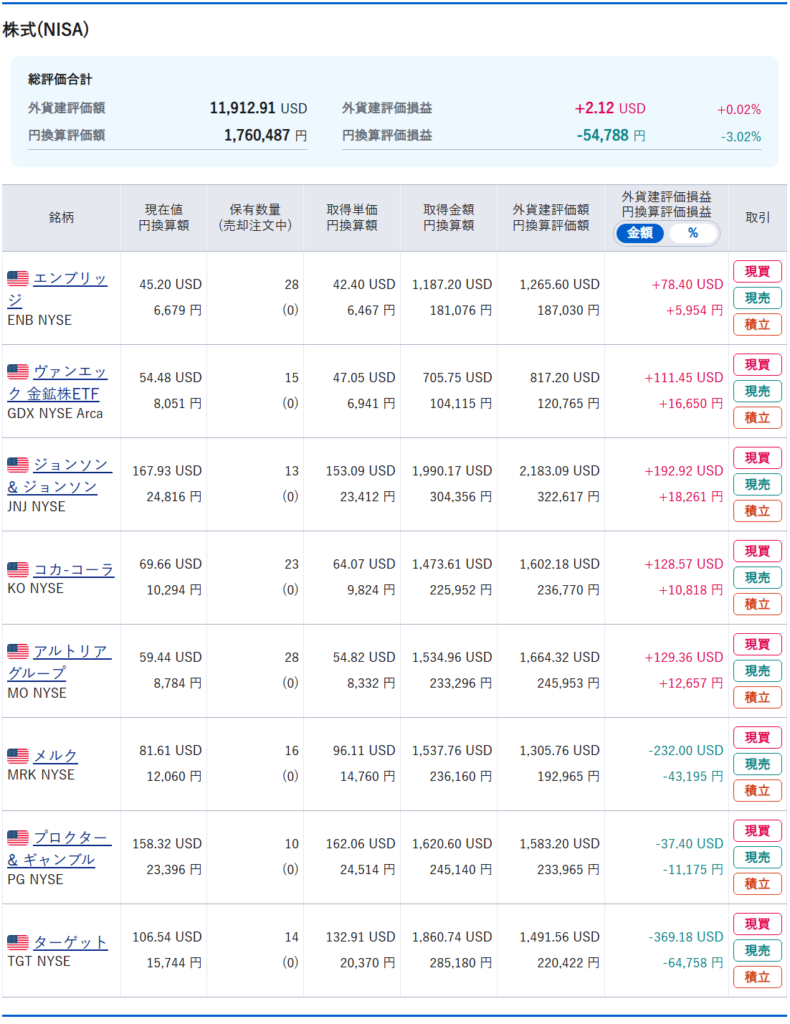The height and width of the screenshot is (1024, 790).
Task: Click 積立 button for ターゲット TGT
Action: [x=757, y=977]
